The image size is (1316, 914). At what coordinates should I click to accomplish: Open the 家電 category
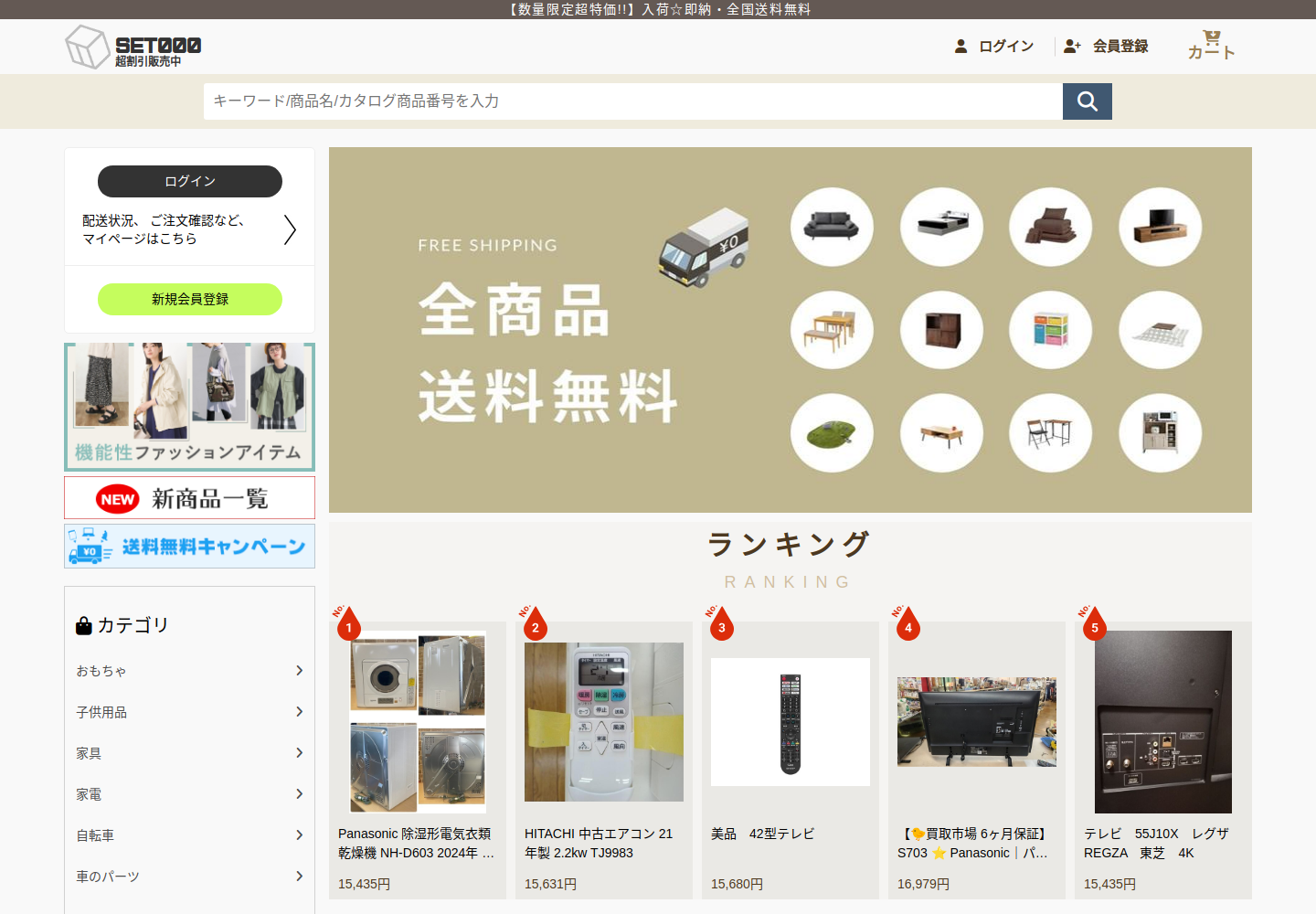coord(189,794)
